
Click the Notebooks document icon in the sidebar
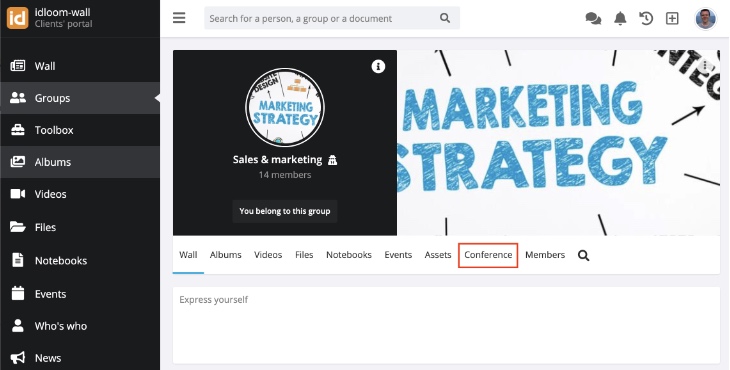click(x=18, y=260)
